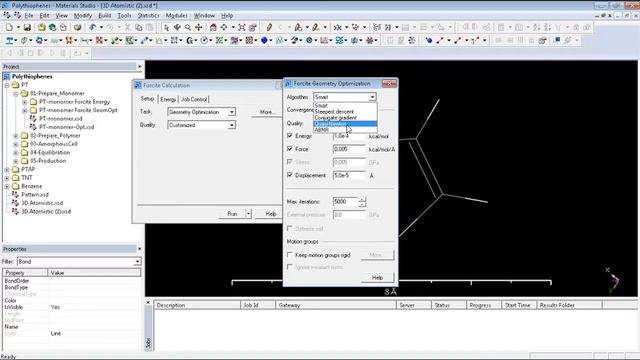
Task: Click the blue ball display-style icon
Action: click(x=429, y=40)
